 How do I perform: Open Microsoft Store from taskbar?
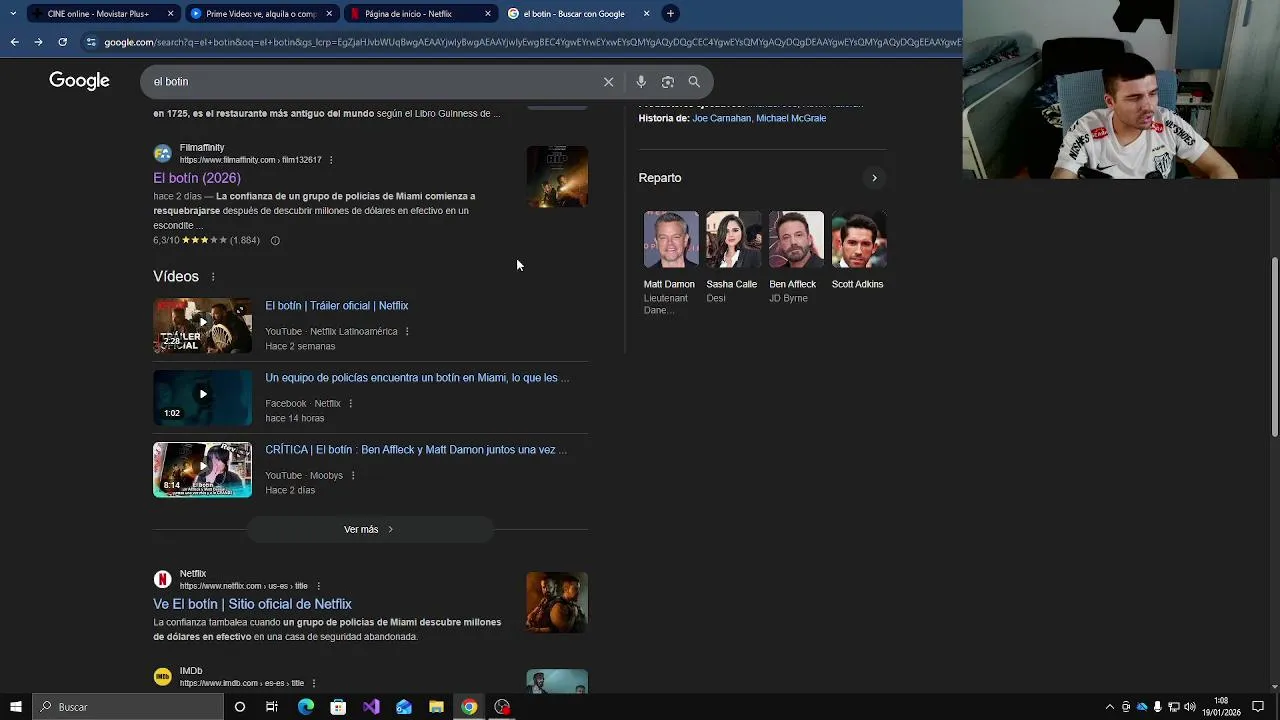(338, 707)
